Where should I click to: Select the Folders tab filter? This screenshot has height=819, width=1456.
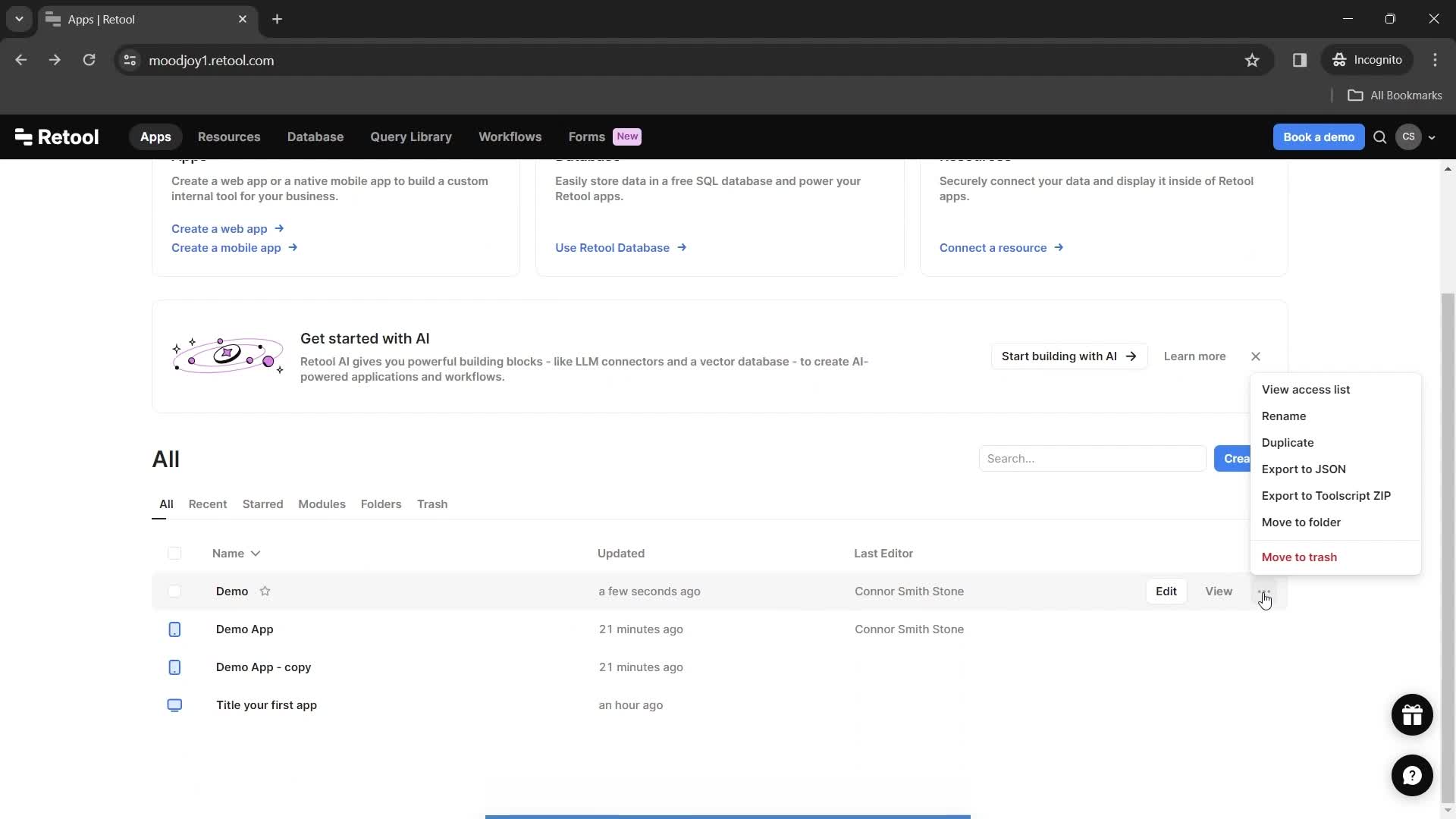pos(382,504)
